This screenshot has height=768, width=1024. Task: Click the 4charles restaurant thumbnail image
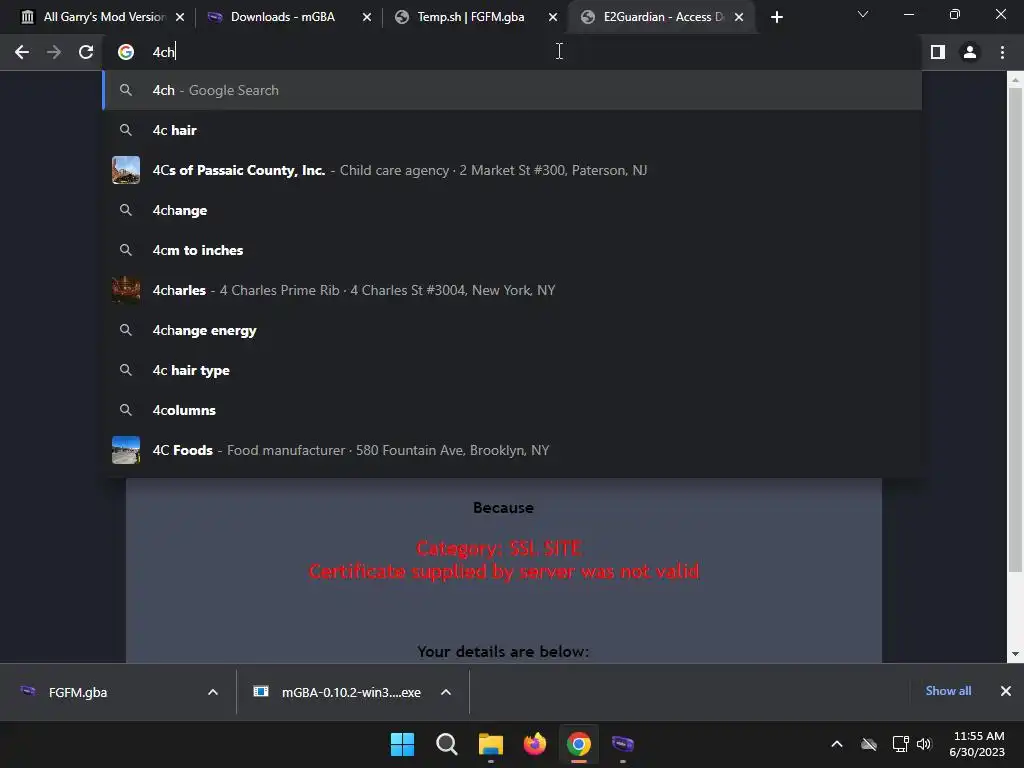pos(126,290)
